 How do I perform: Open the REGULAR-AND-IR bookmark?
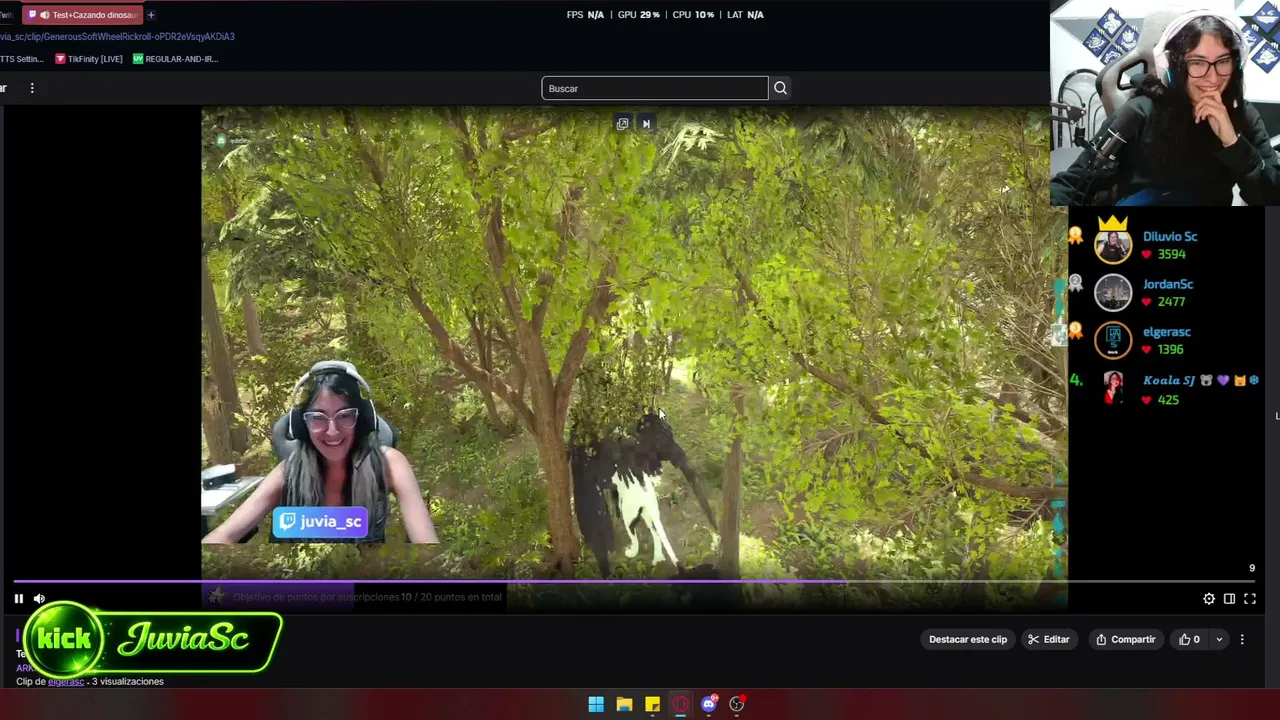point(176,59)
